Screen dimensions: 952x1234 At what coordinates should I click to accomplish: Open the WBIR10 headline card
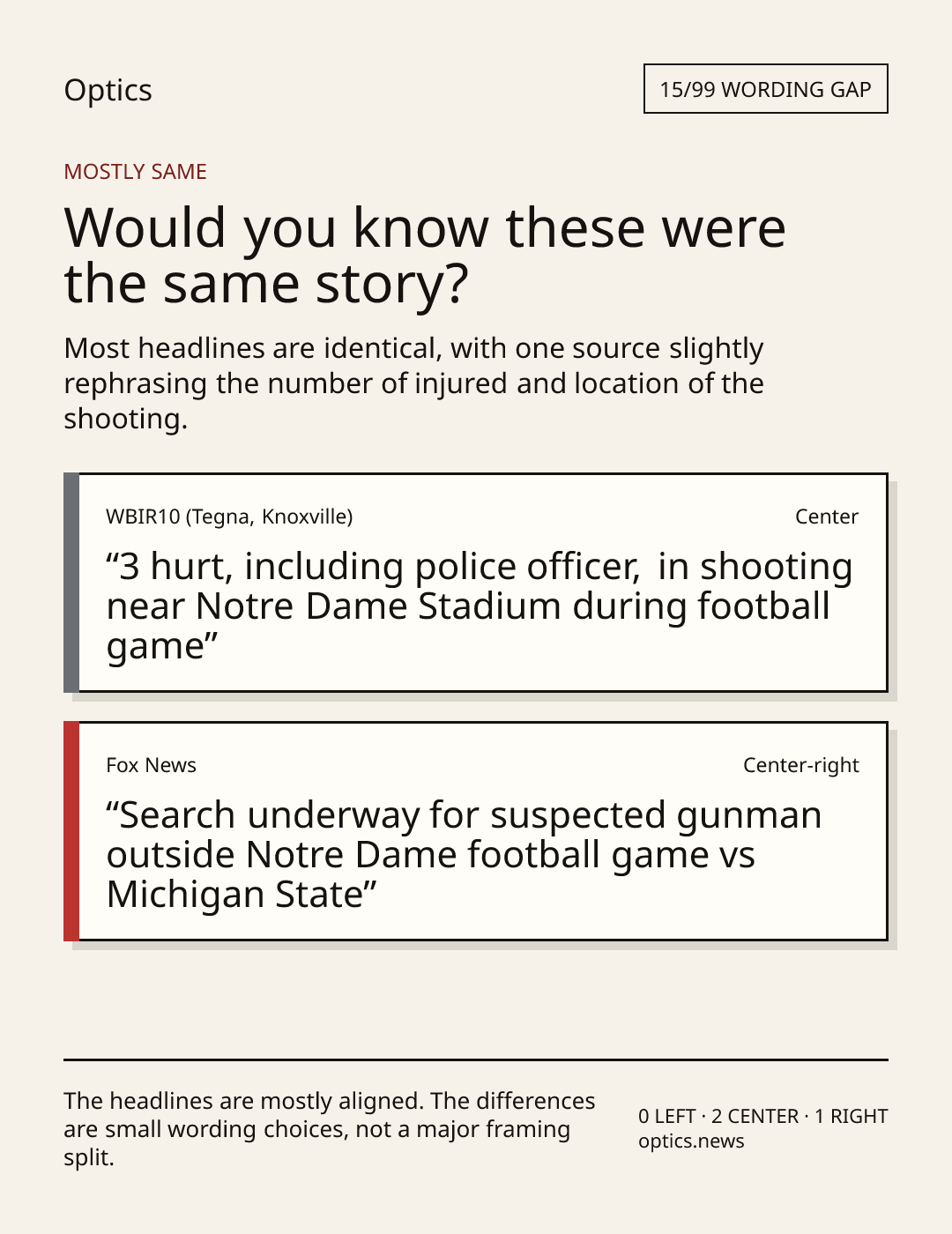(475, 583)
